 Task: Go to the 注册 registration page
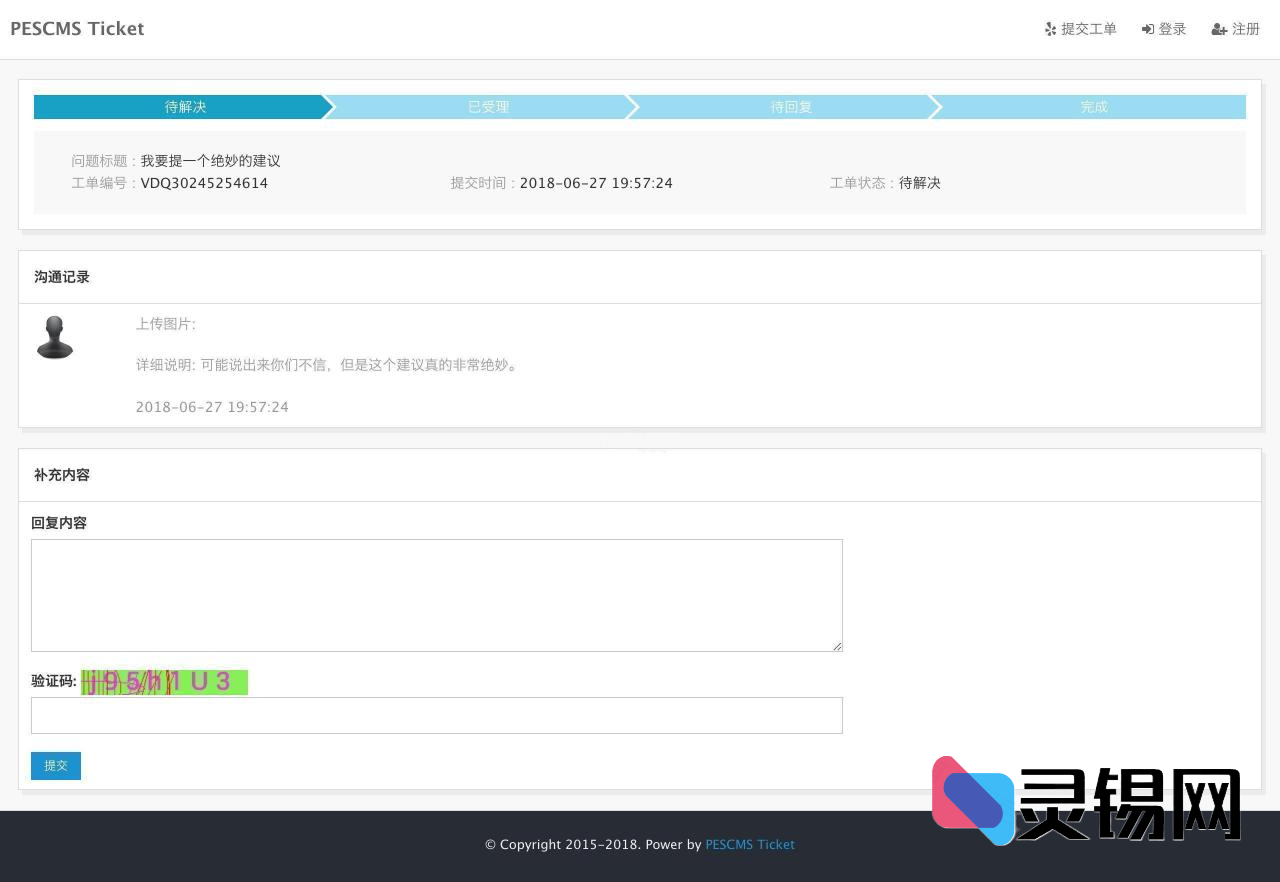coord(1246,30)
